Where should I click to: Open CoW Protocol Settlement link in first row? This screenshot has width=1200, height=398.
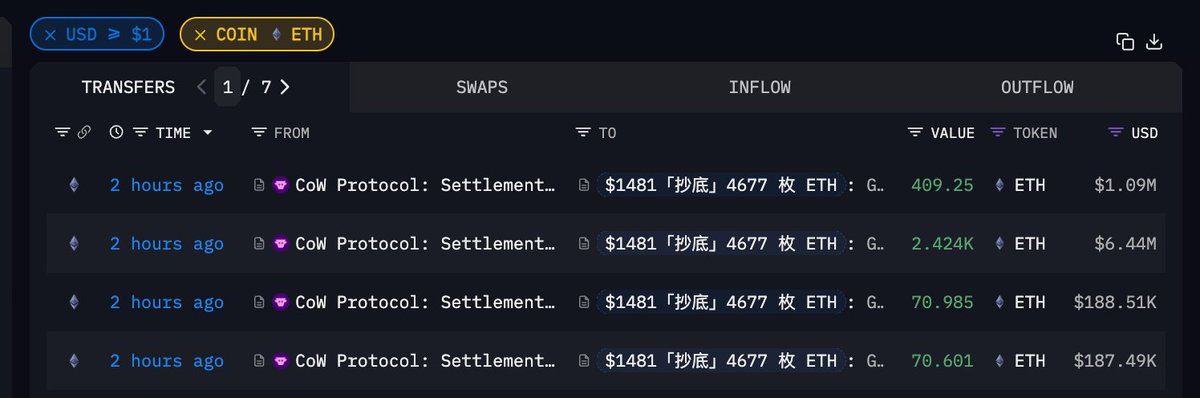coord(425,185)
